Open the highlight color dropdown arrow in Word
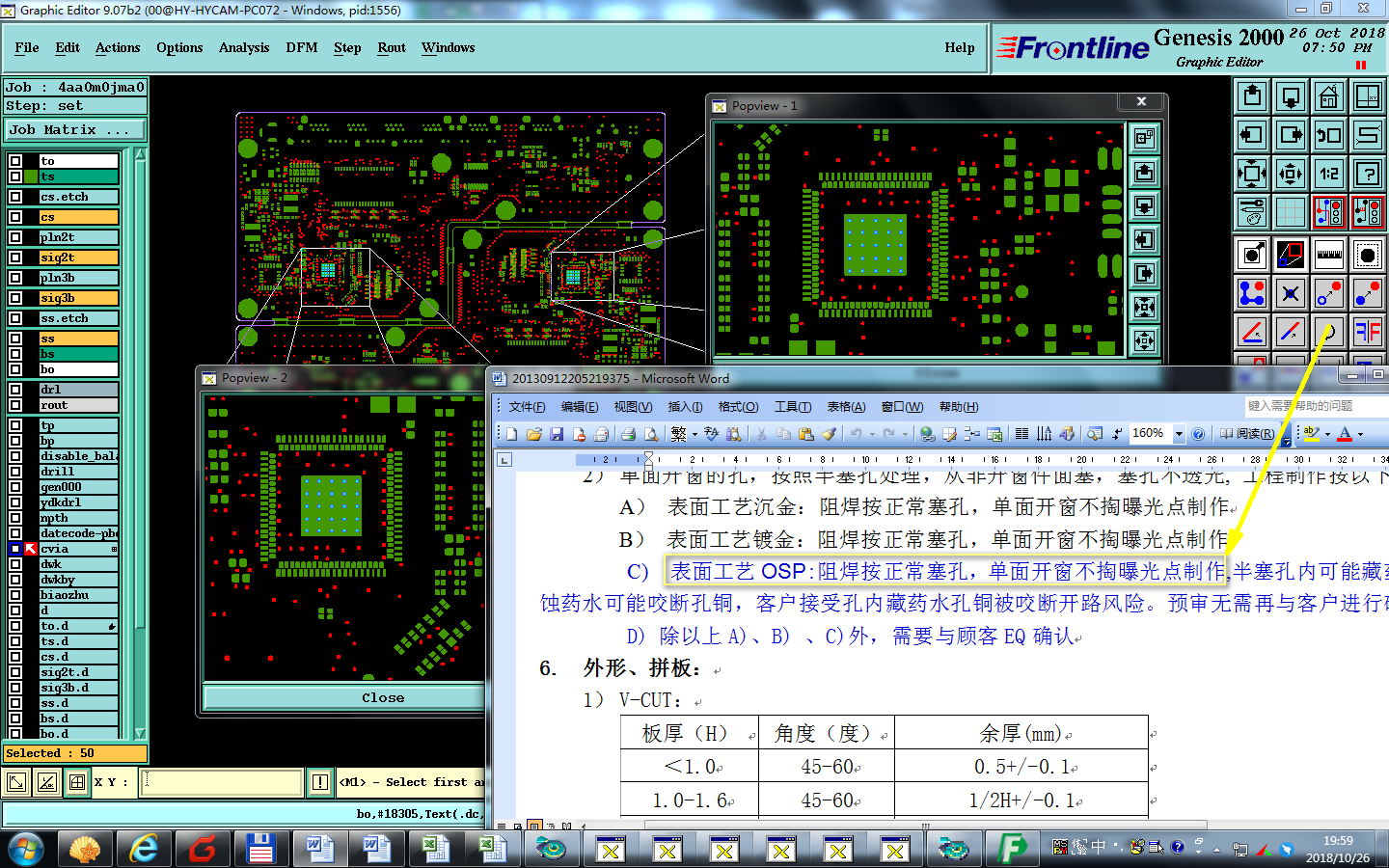 1327,434
